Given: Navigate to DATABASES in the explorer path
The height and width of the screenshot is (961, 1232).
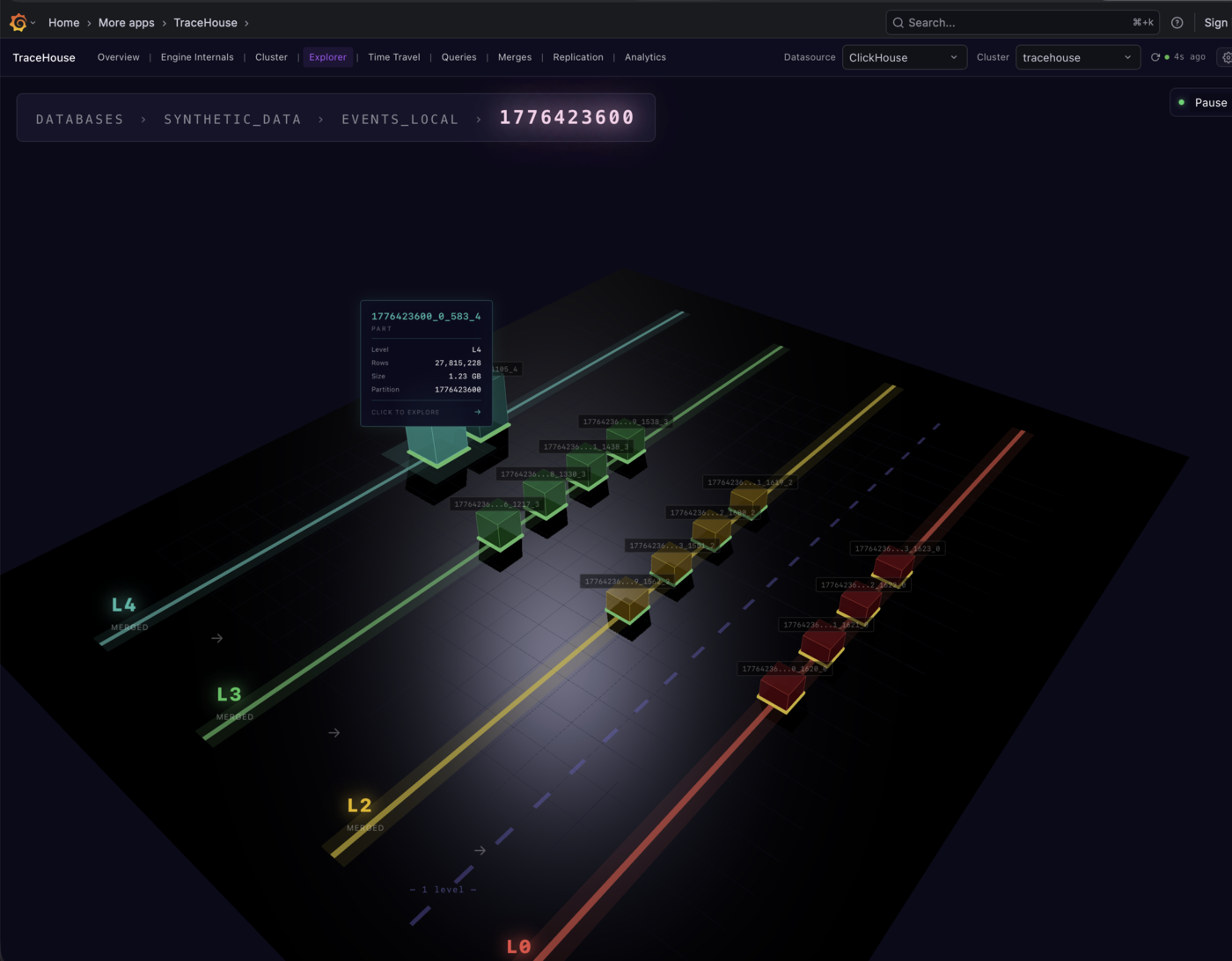Looking at the screenshot, I should [80, 119].
